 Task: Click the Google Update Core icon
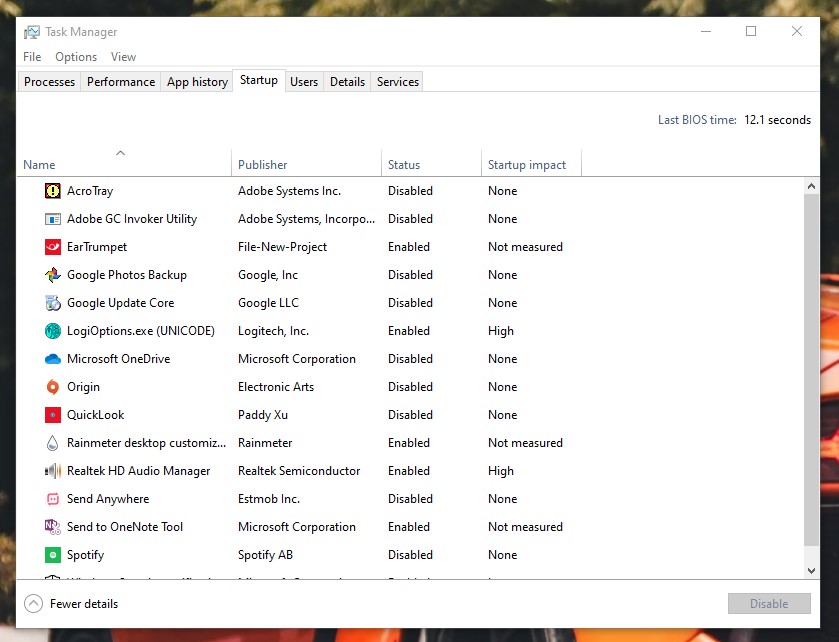(x=52, y=303)
